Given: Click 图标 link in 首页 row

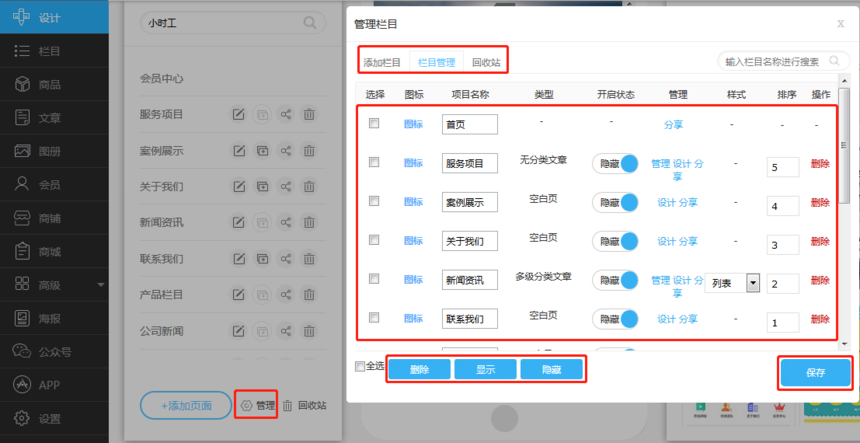Looking at the screenshot, I should pos(414,124).
